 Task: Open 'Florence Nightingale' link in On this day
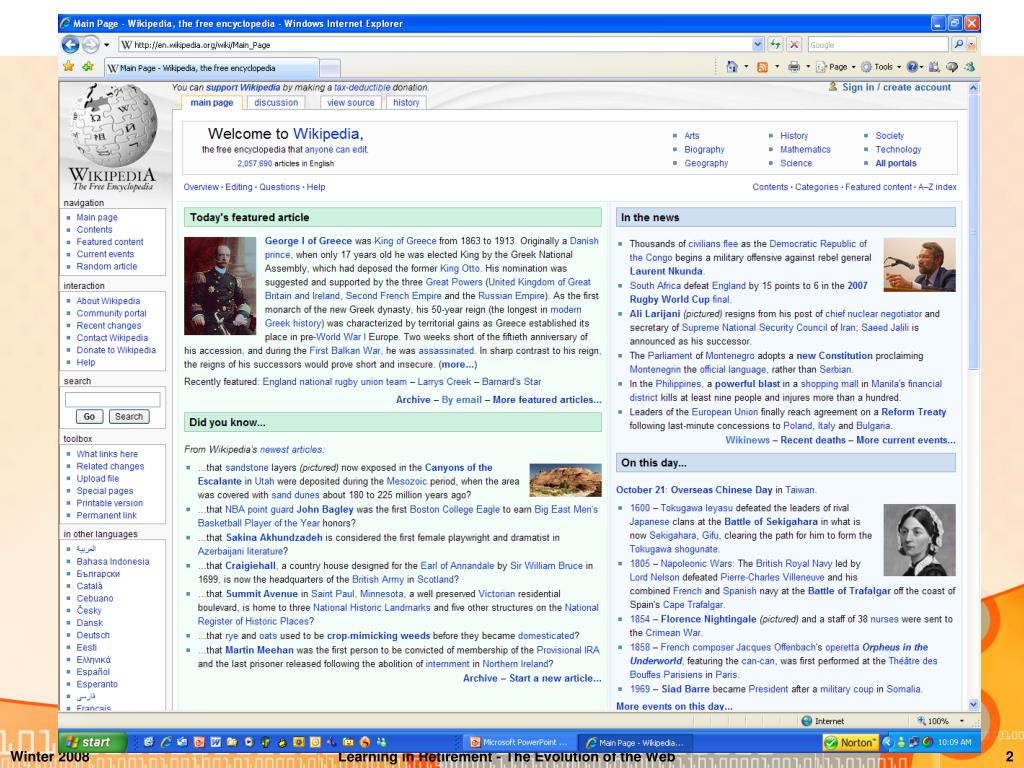pos(708,619)
